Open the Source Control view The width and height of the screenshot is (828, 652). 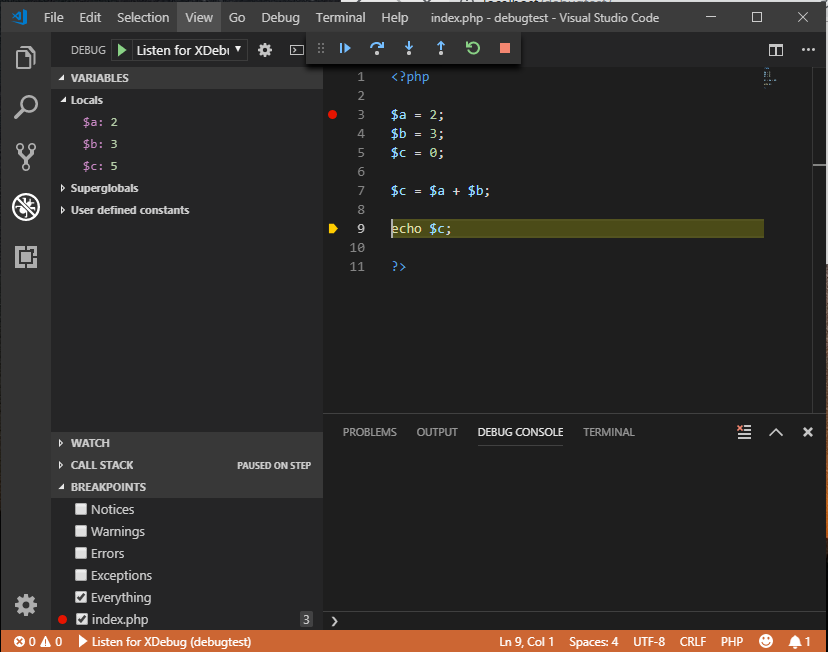tap(25, 157)
